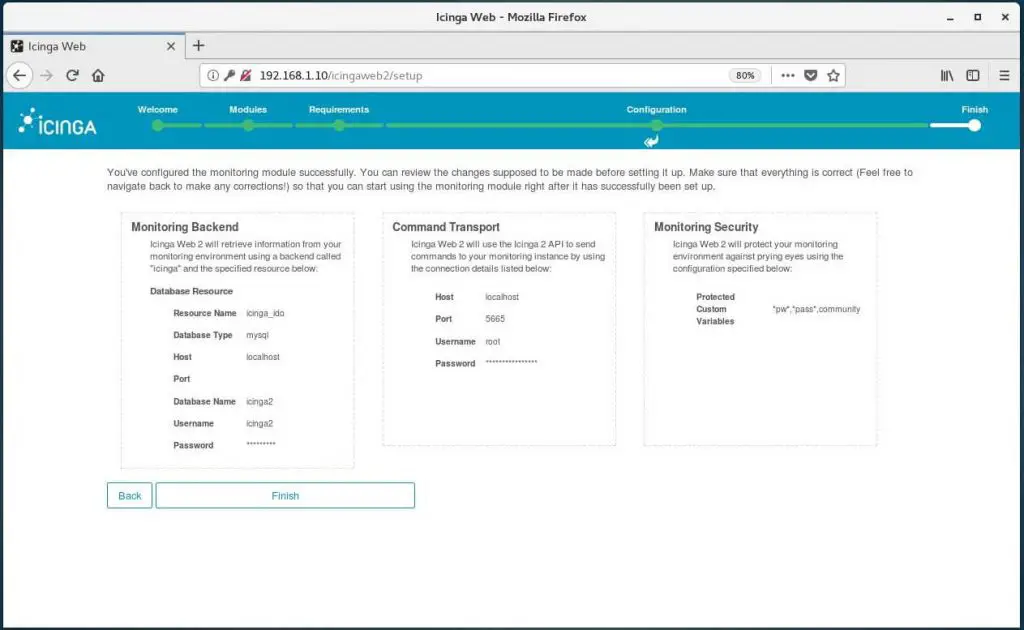Reload the current page
The height and width of the screenshot is (630, 1024).
pyautogui.click(x=72, y=76)
